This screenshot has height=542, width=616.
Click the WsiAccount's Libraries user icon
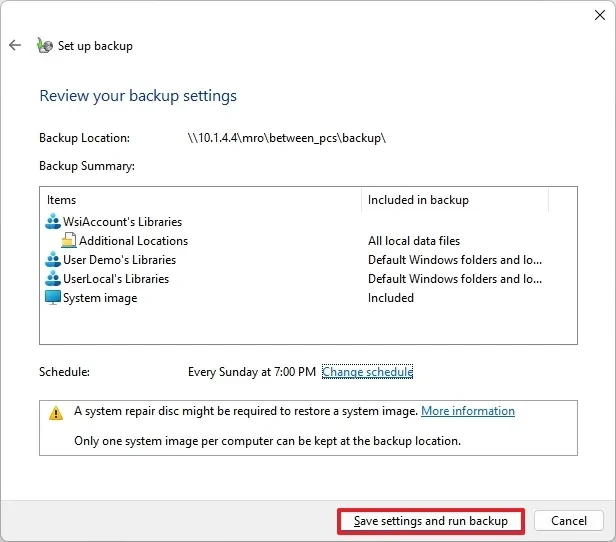(53, 222)
